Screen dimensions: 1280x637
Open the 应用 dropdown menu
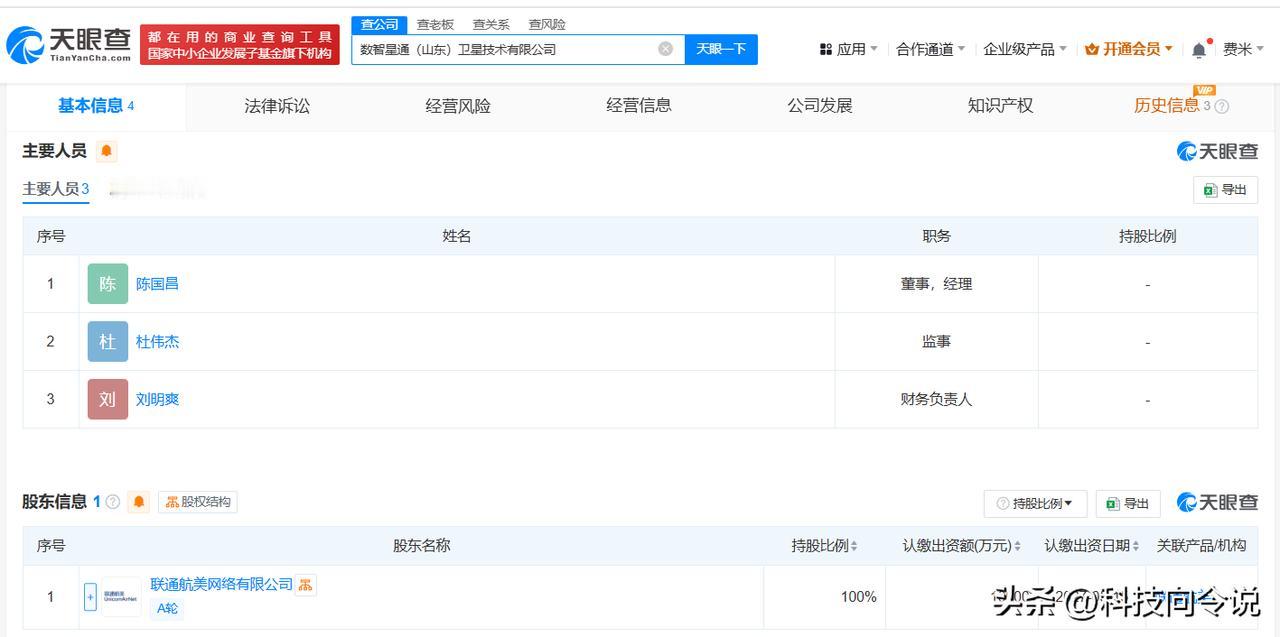[848, 49]
